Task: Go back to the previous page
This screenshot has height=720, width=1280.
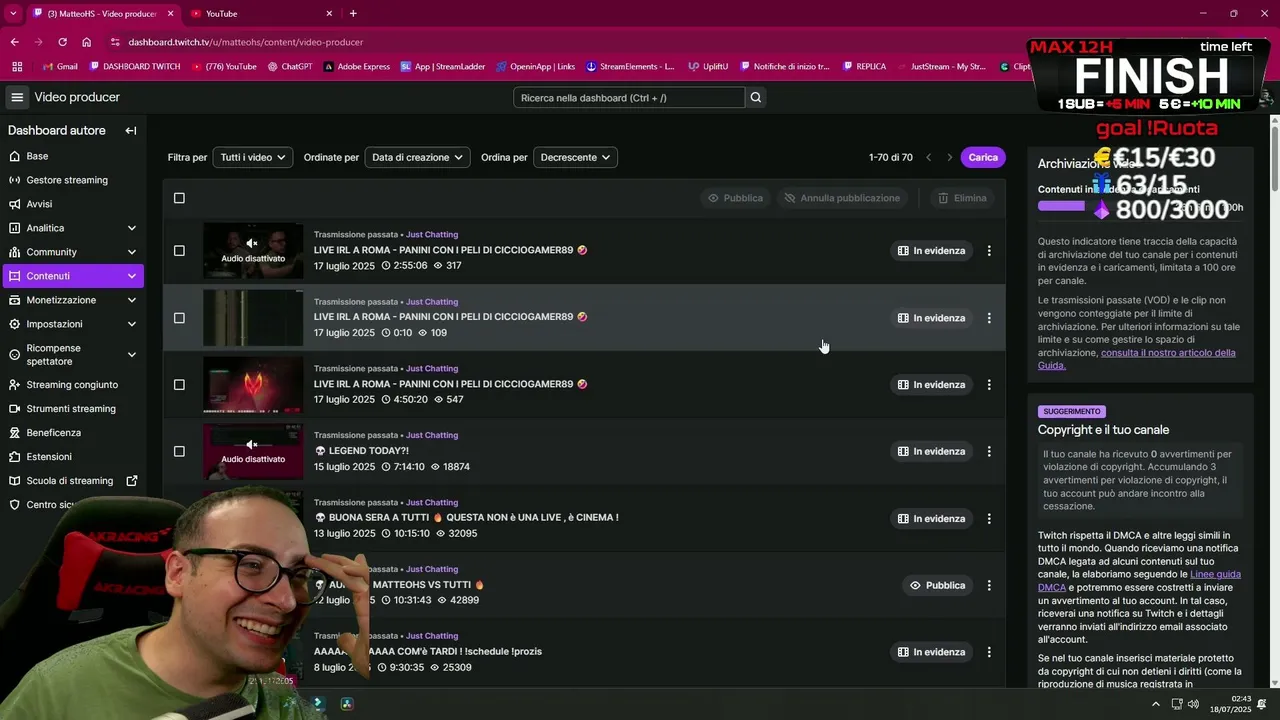Action: click(x=14, y=42)
